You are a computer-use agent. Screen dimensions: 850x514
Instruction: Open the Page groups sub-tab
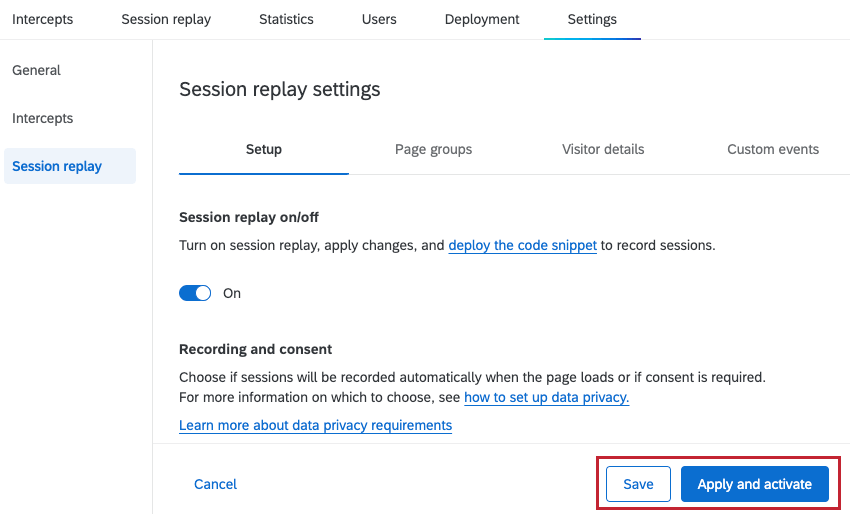tap(433, 150)
